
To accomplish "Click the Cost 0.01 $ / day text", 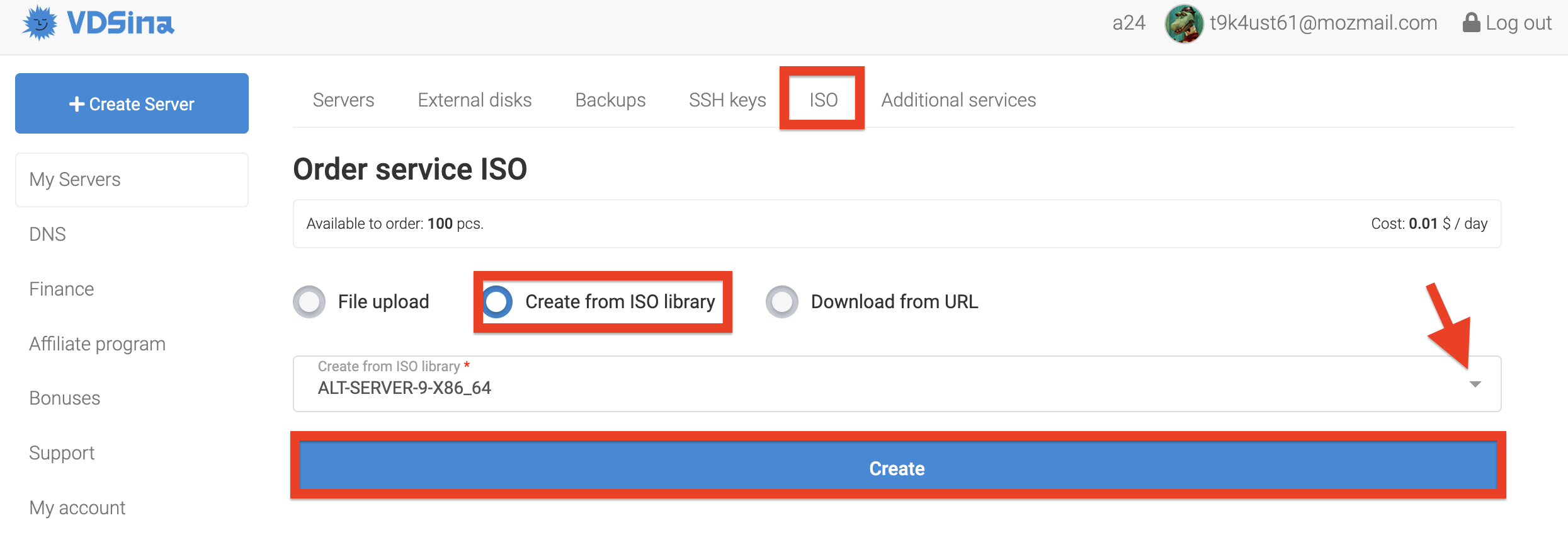I will tap(1429, 224).
